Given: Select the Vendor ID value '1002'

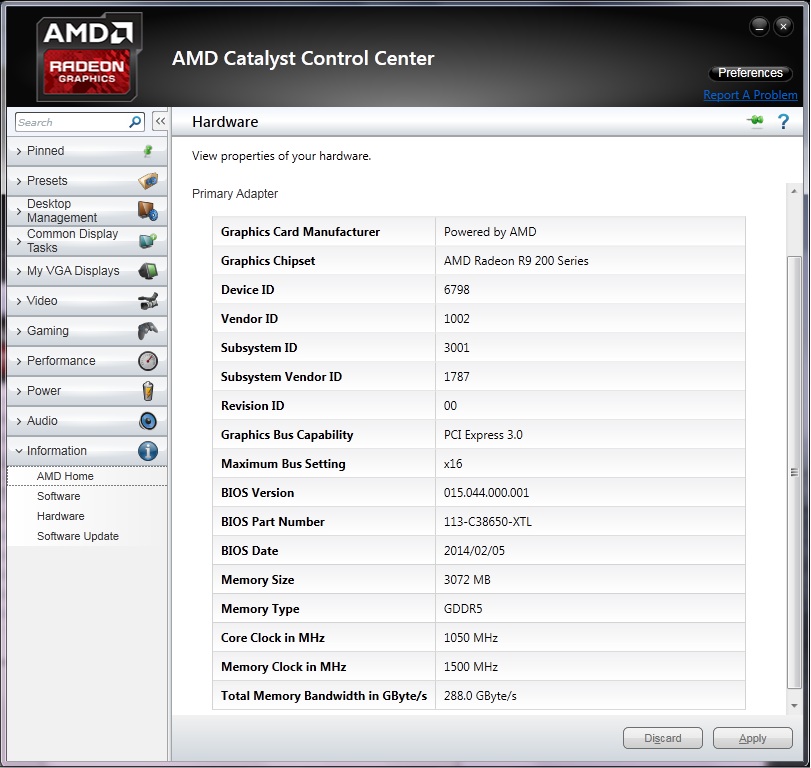Looking at the screenshot, I should pos(456,319).
